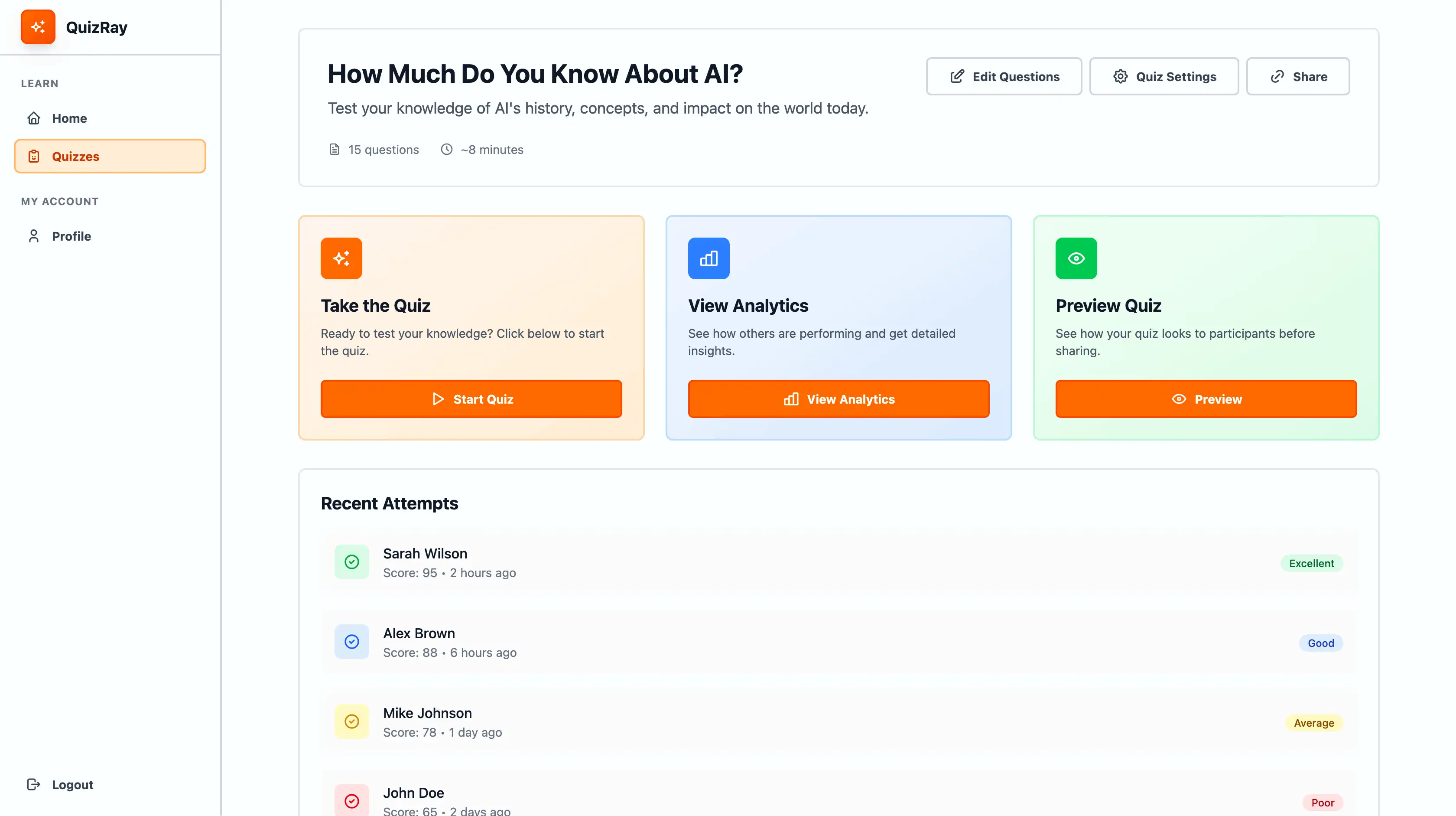Click the QuizRay sparkle logo icon
This screenshot has width=1456, height=816.
pos(38,26)
